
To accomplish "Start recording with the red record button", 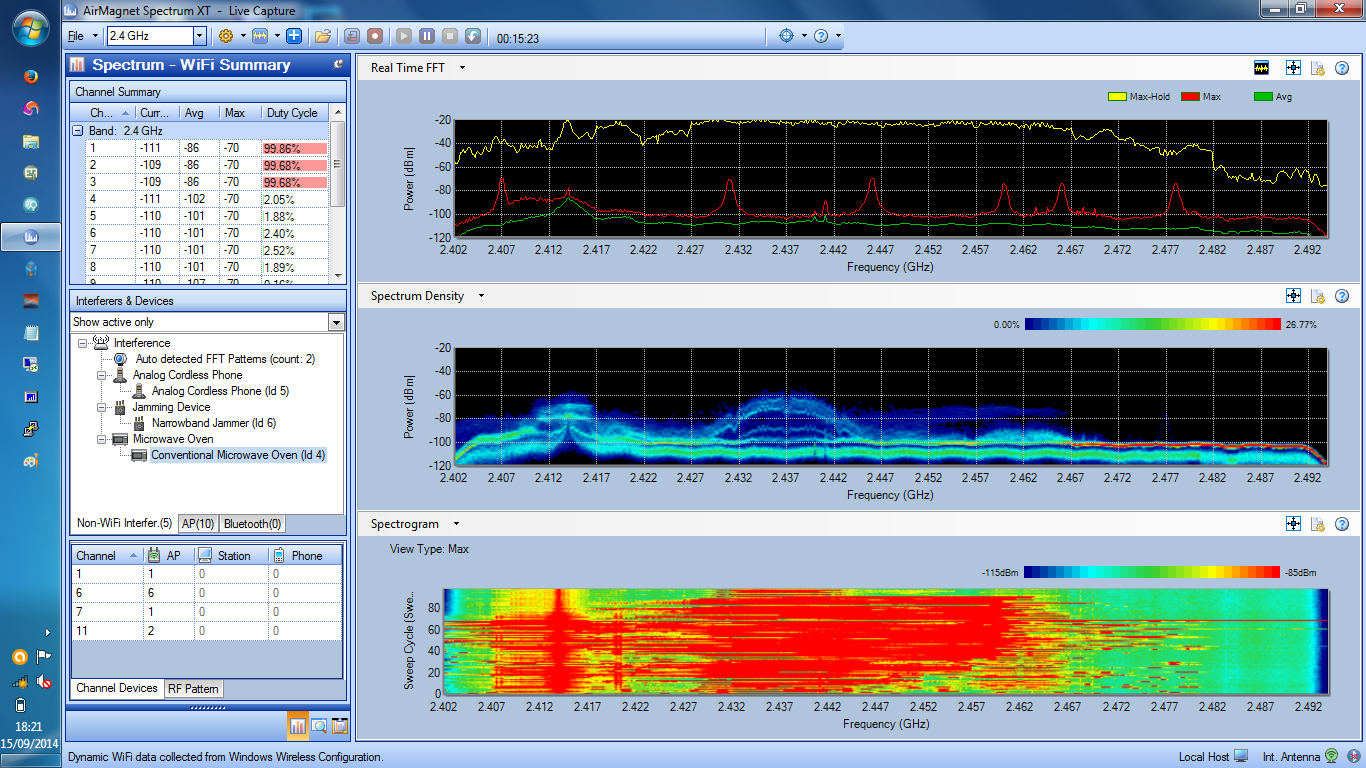I will click(x=375, y=36).
